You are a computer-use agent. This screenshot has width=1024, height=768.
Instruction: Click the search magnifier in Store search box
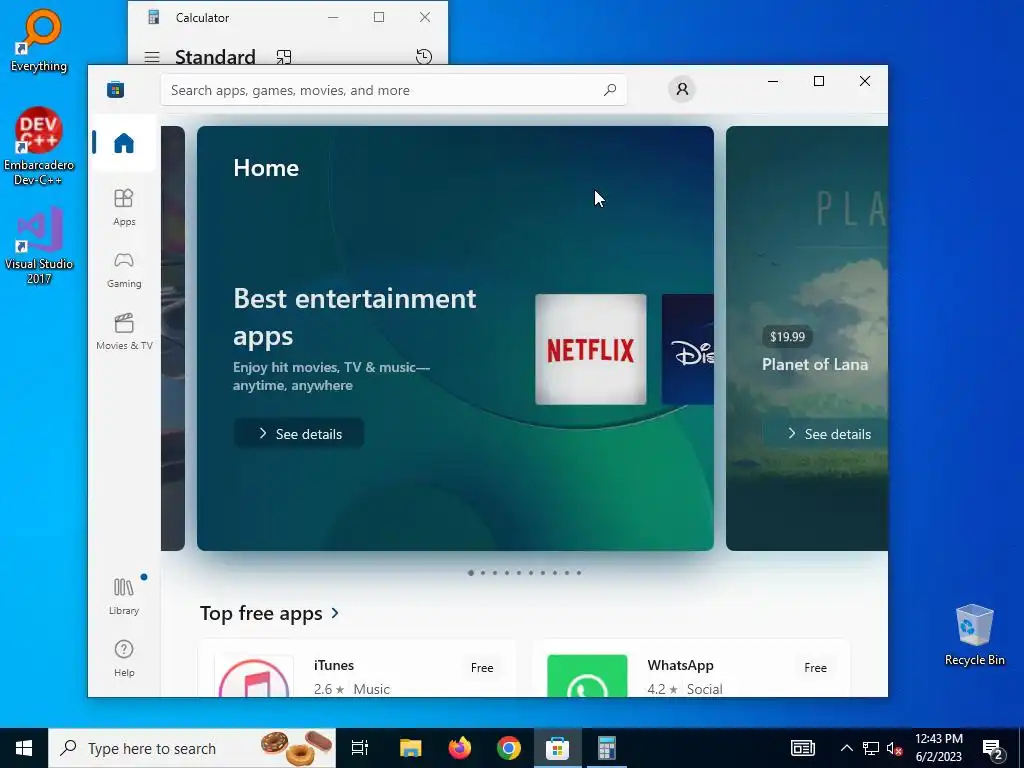[609, 90]
